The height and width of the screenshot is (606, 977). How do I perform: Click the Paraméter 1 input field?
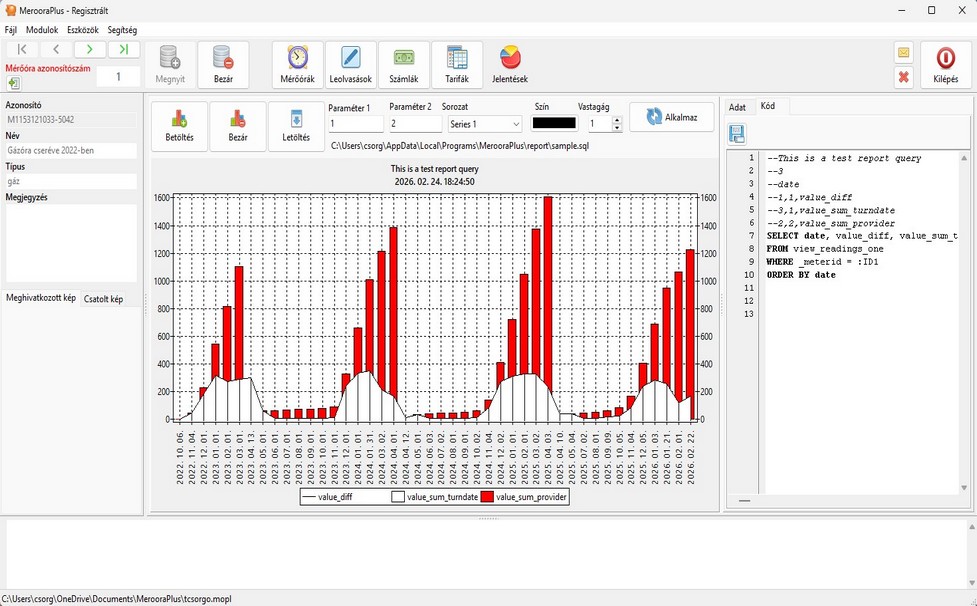tap(356, 124)
